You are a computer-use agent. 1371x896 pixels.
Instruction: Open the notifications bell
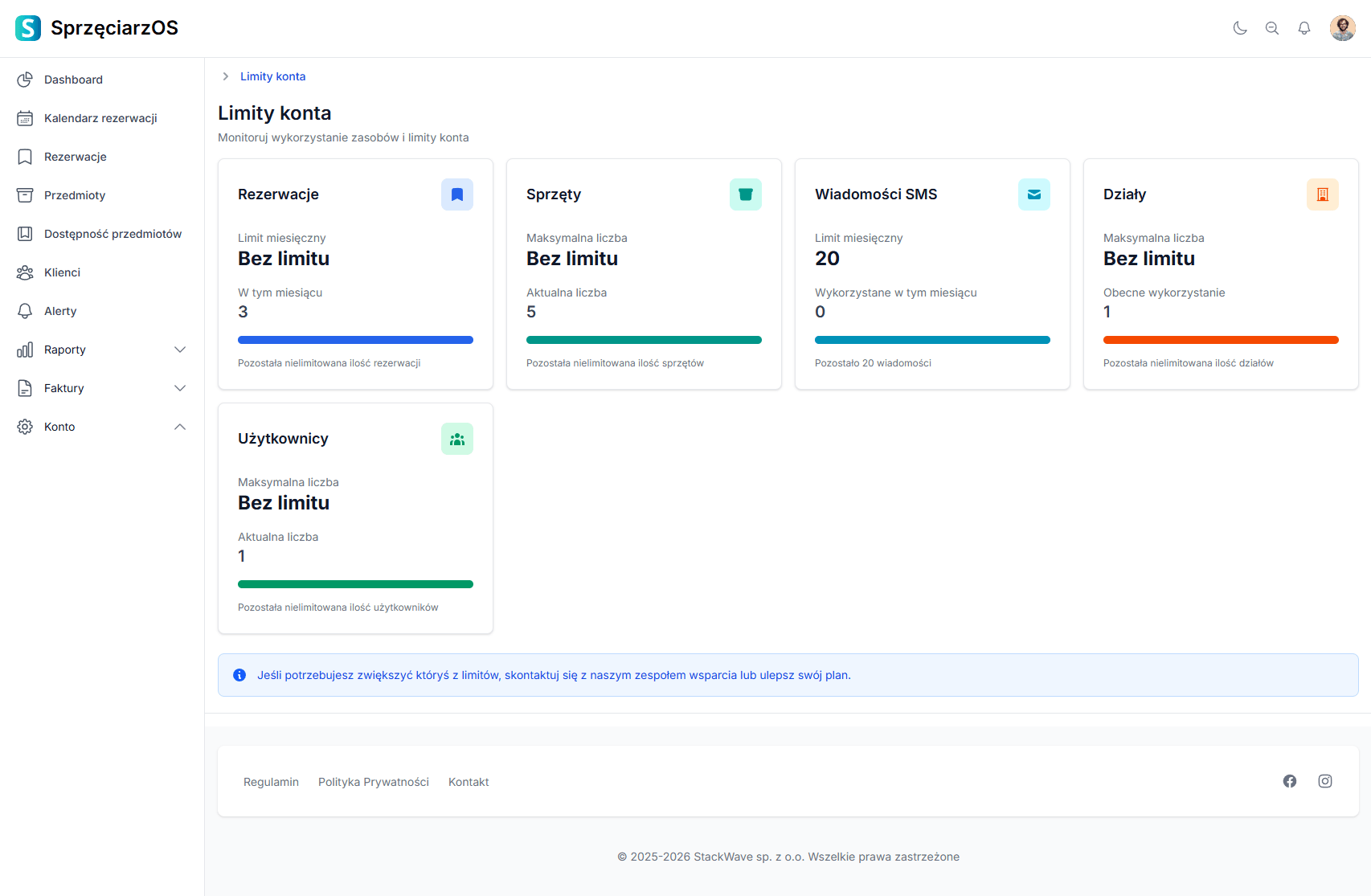[1304, 28]
